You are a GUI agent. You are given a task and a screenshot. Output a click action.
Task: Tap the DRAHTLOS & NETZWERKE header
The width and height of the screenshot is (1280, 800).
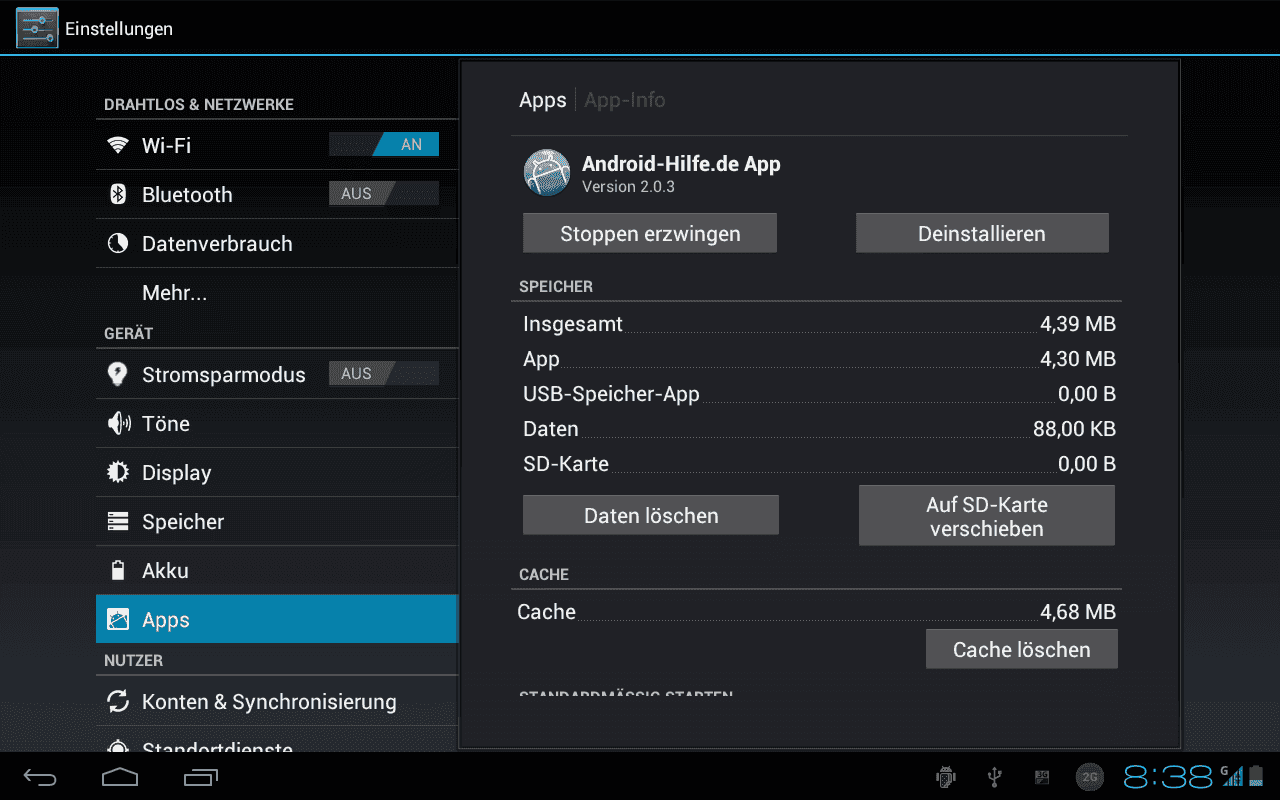pos(199,104)
